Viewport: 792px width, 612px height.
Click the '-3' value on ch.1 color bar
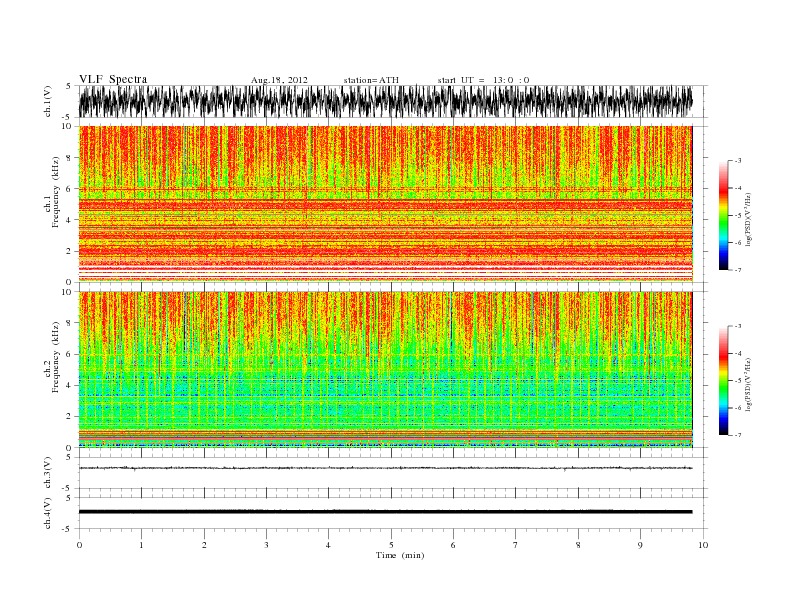737,161
